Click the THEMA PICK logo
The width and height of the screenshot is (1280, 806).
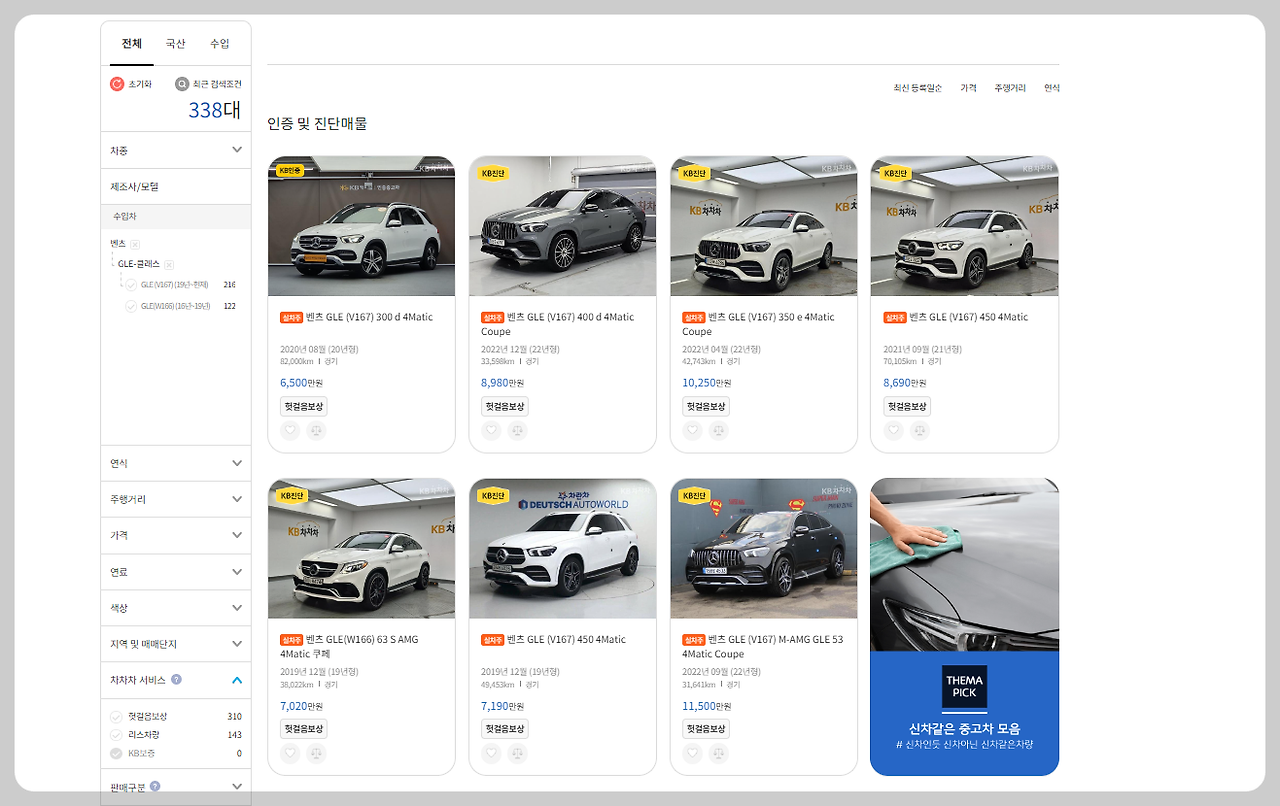click(964, 687)
